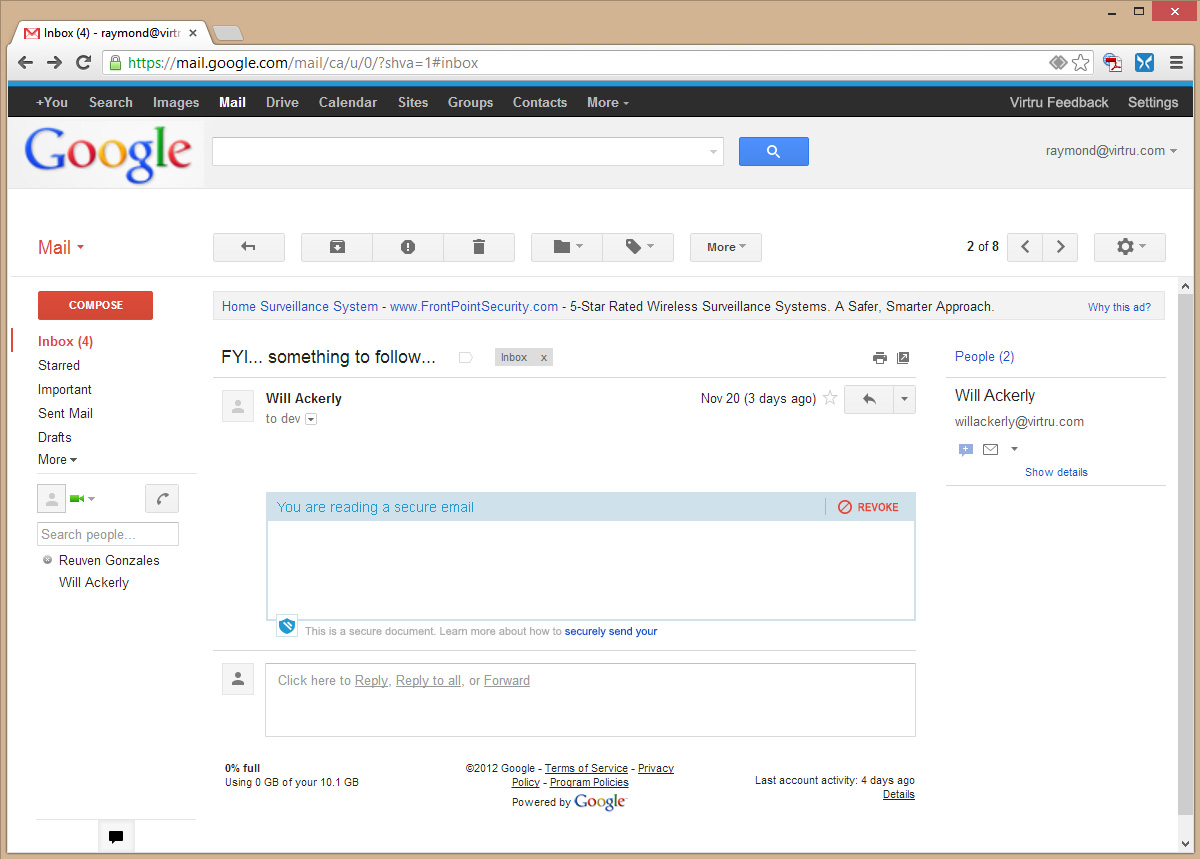Go back to the inbox list arrow button
This screenshot has height=859, width=1200.
tap(249, 247)
